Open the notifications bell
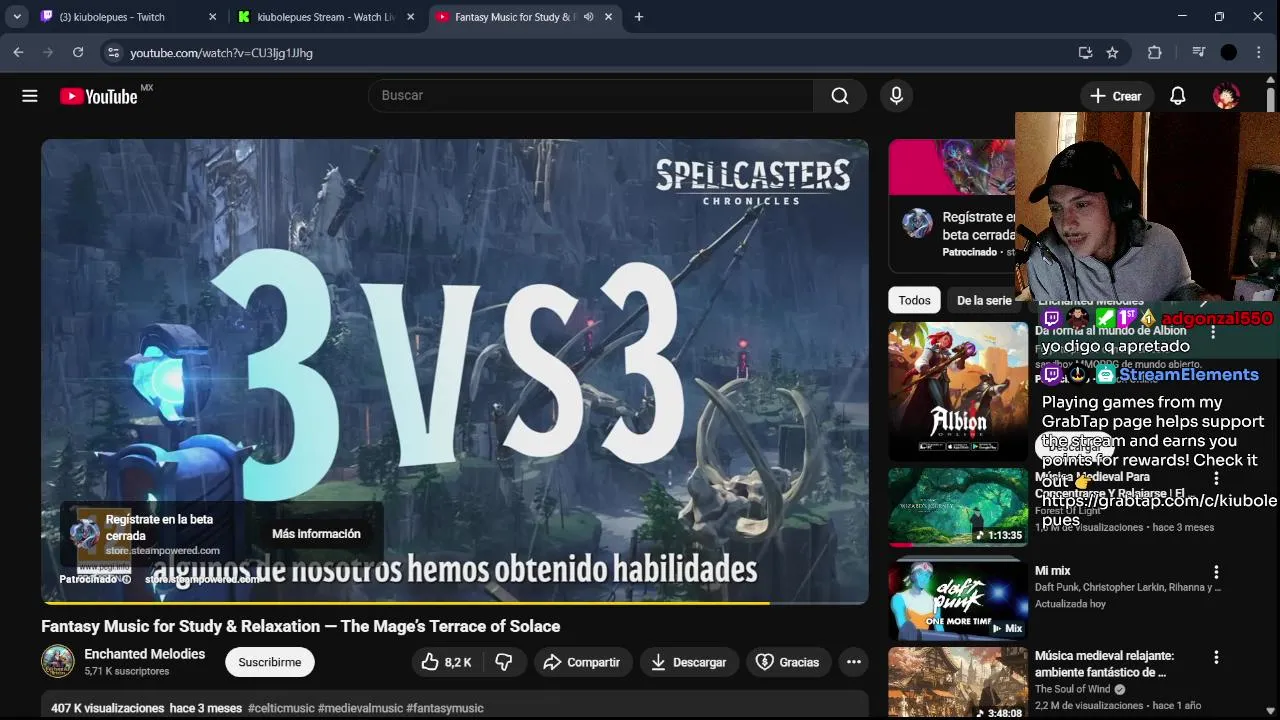Viewport: 1280px width, 720px height. click(1178, 96)
